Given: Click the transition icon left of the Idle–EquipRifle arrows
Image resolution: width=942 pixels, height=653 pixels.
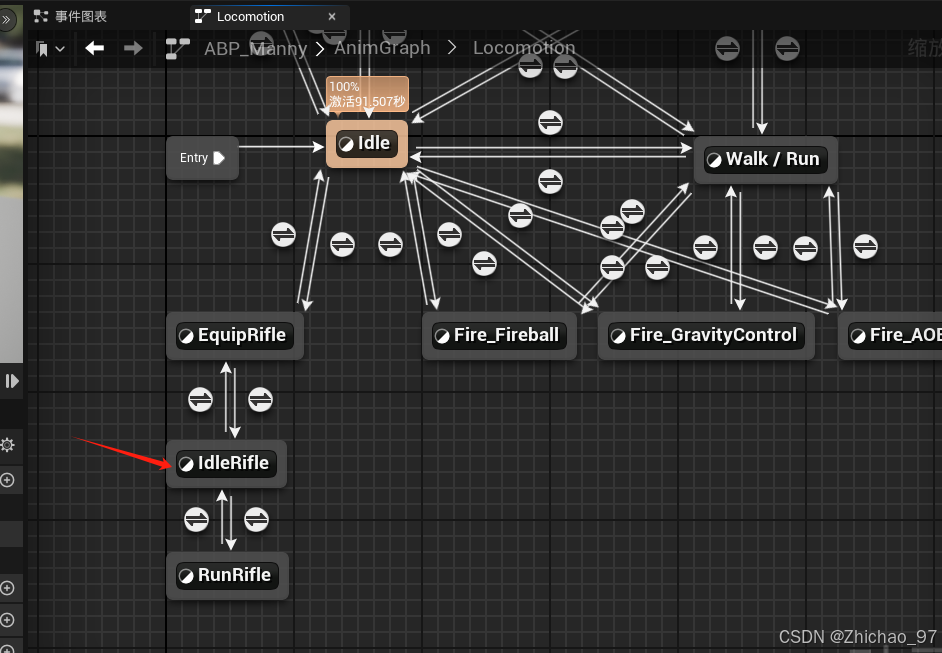Looking at the screenshot, I should tap(283, 234).
